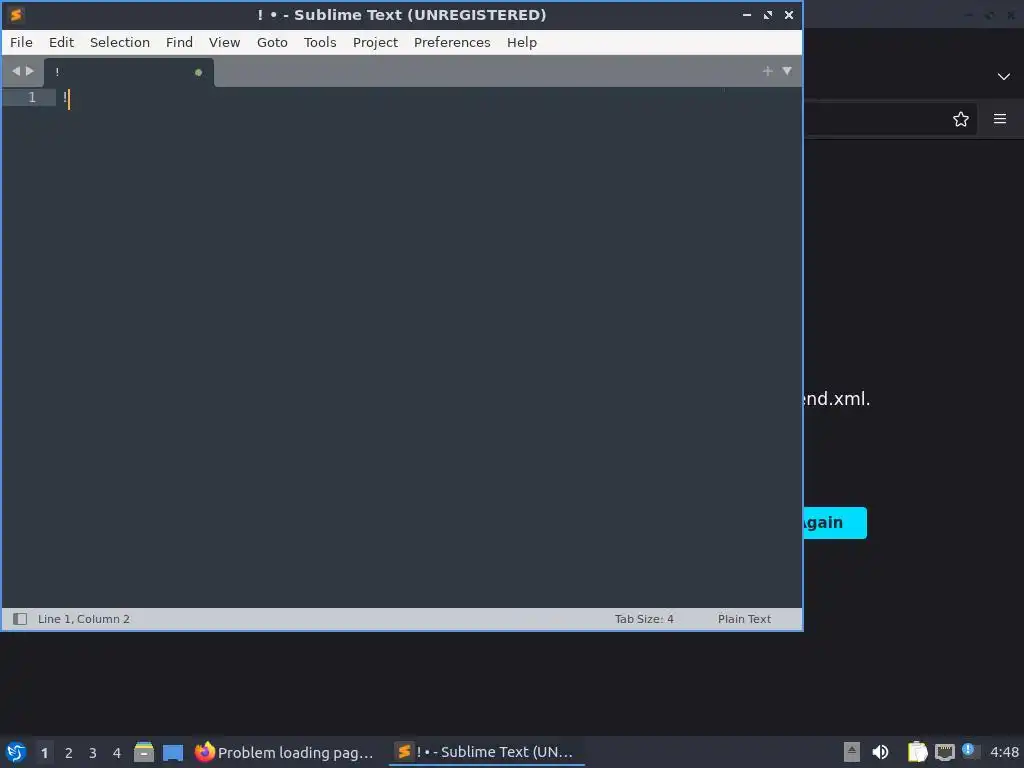Open the View menu
This screenshot has width=1024, height=768.
point(224,42)
